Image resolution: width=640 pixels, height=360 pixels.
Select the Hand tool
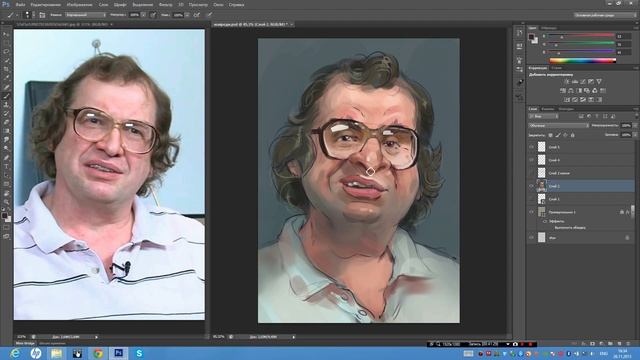6,193
